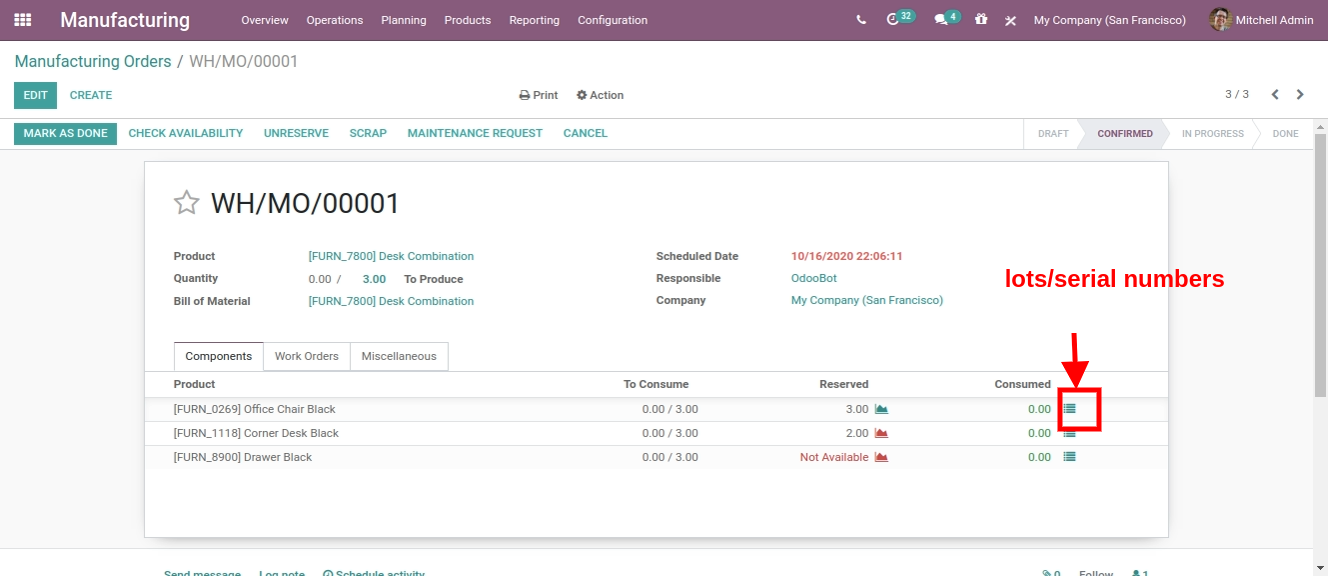This screenshot has width=1328, height=576.
Task: Open the Configuration menu
Action: click(612, 20)
